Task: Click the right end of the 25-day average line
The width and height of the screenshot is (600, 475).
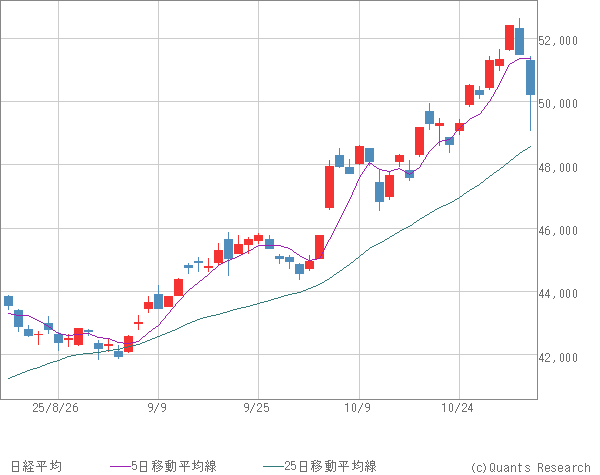Action: point(530,147)
